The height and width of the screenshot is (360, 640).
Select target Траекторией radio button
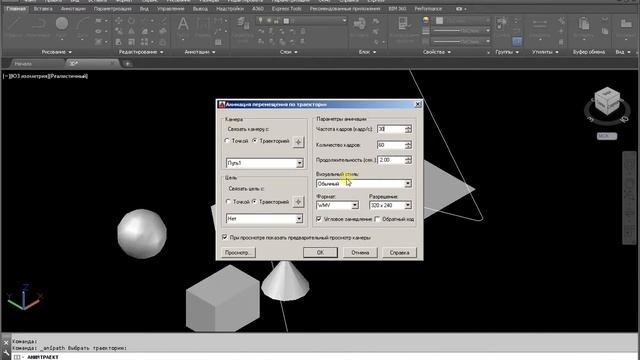coord(255,202)
